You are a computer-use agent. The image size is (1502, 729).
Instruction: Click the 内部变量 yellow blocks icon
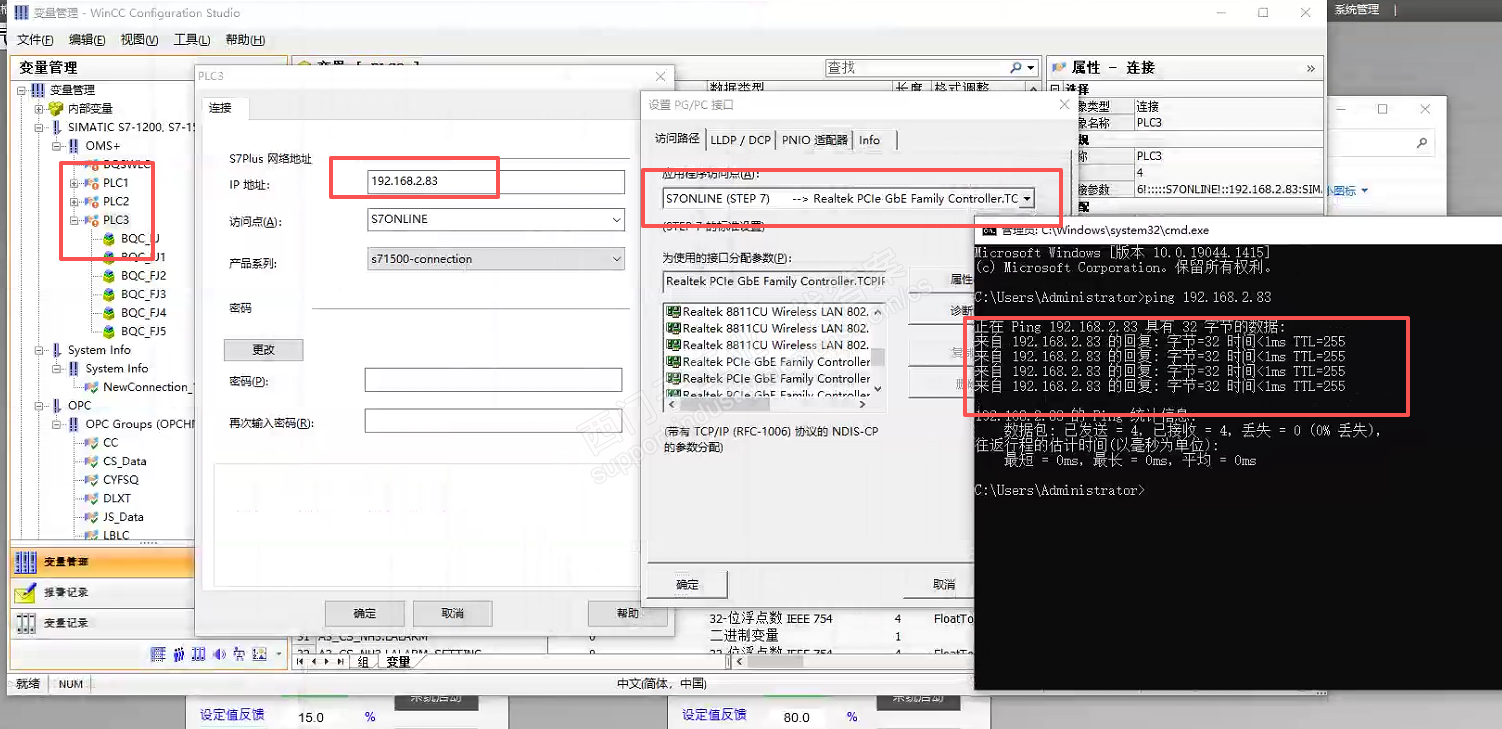pyautogui.click(x=56, y=109)
